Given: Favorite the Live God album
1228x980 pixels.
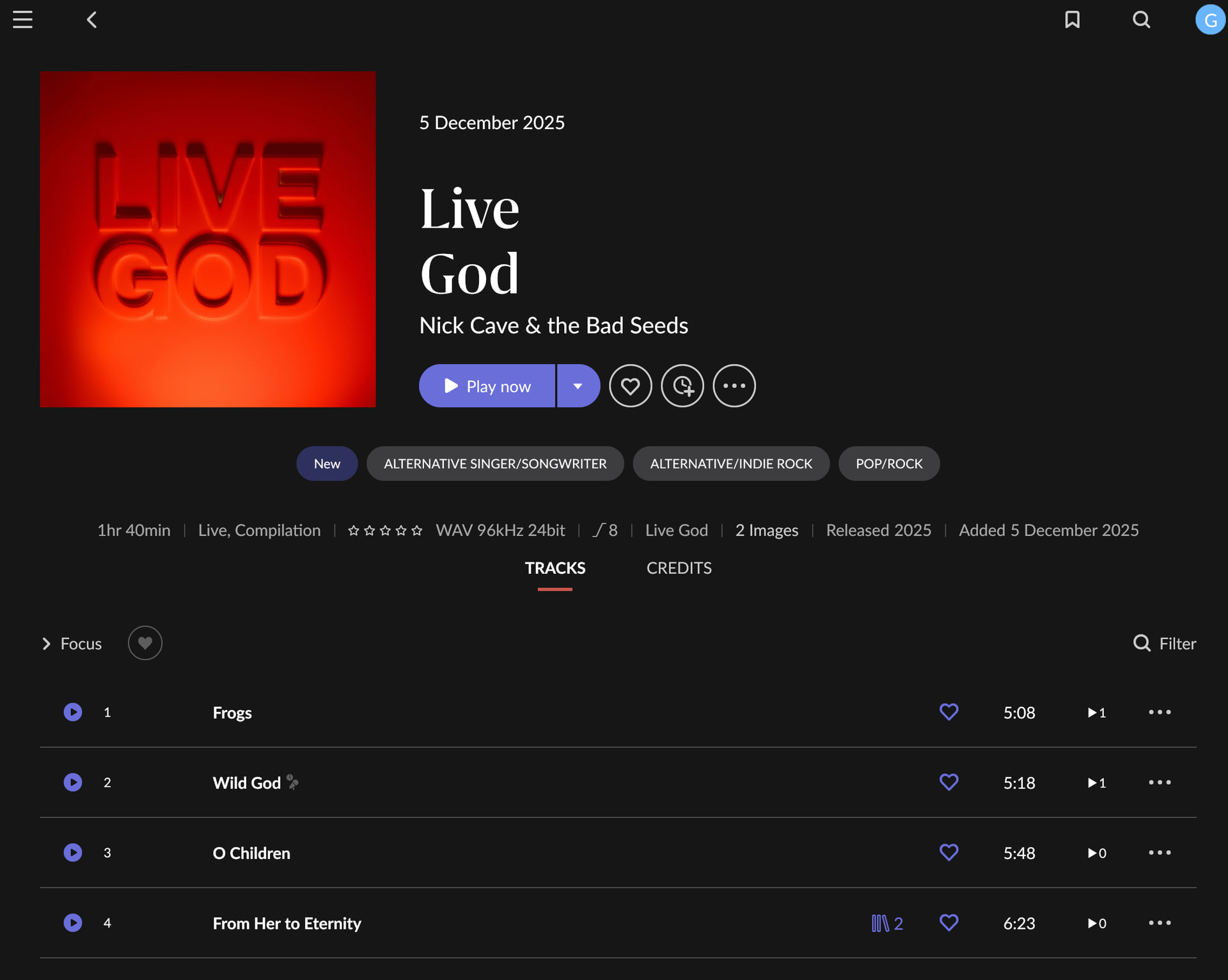Looking at the screenshot, I should [630, 386].
